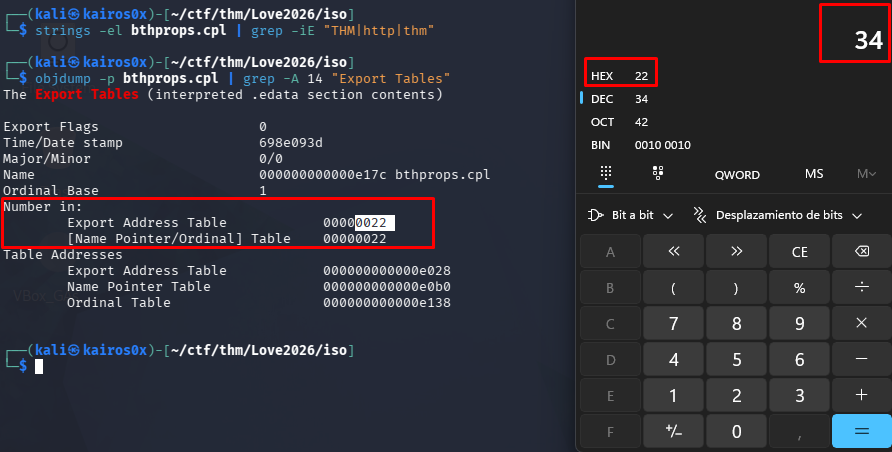Image resolution: width=892 pixels, height=452 pixels.
Task: Click the right shift >> key
Action: coord(736,251)
